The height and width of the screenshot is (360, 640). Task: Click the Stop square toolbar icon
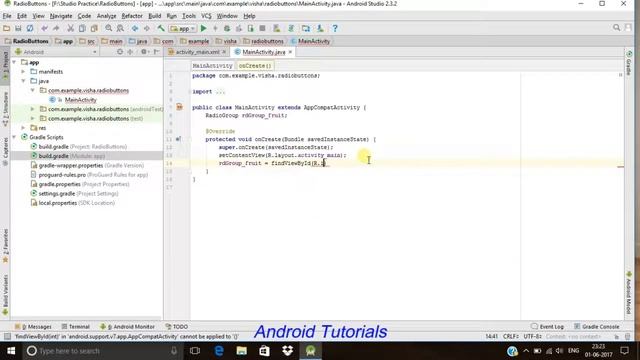click(x=262, y=28)
